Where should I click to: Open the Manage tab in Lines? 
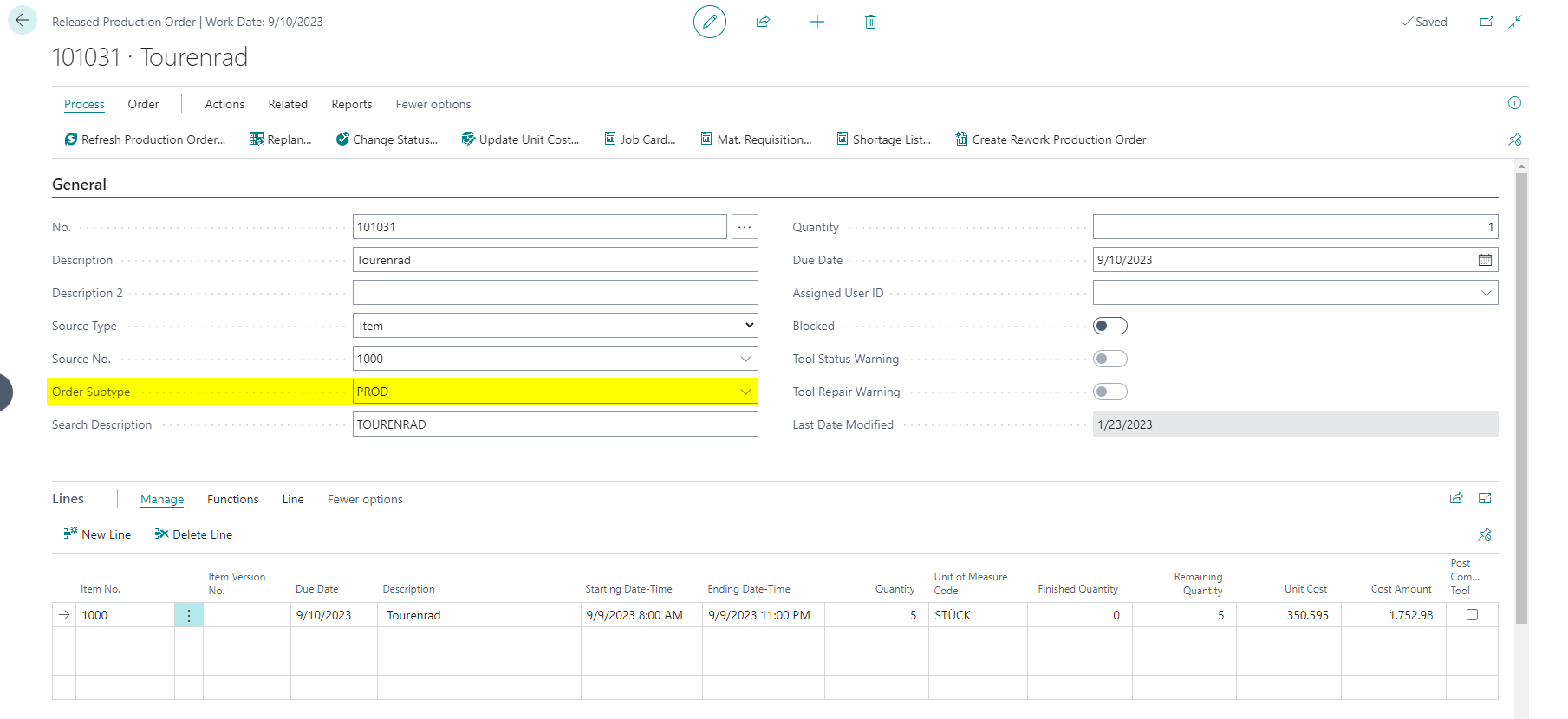click(162, 499)
